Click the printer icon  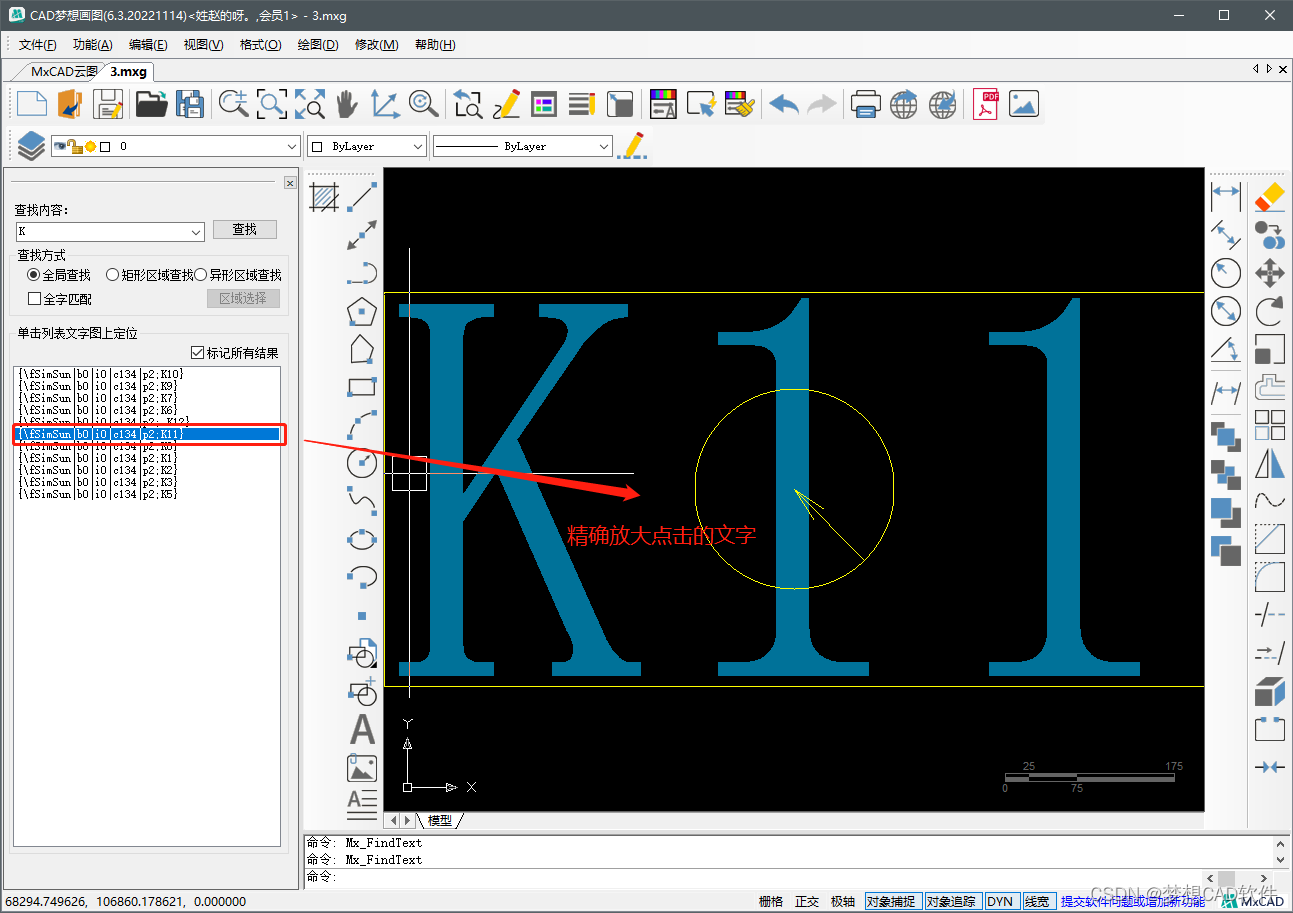(865, 104)
